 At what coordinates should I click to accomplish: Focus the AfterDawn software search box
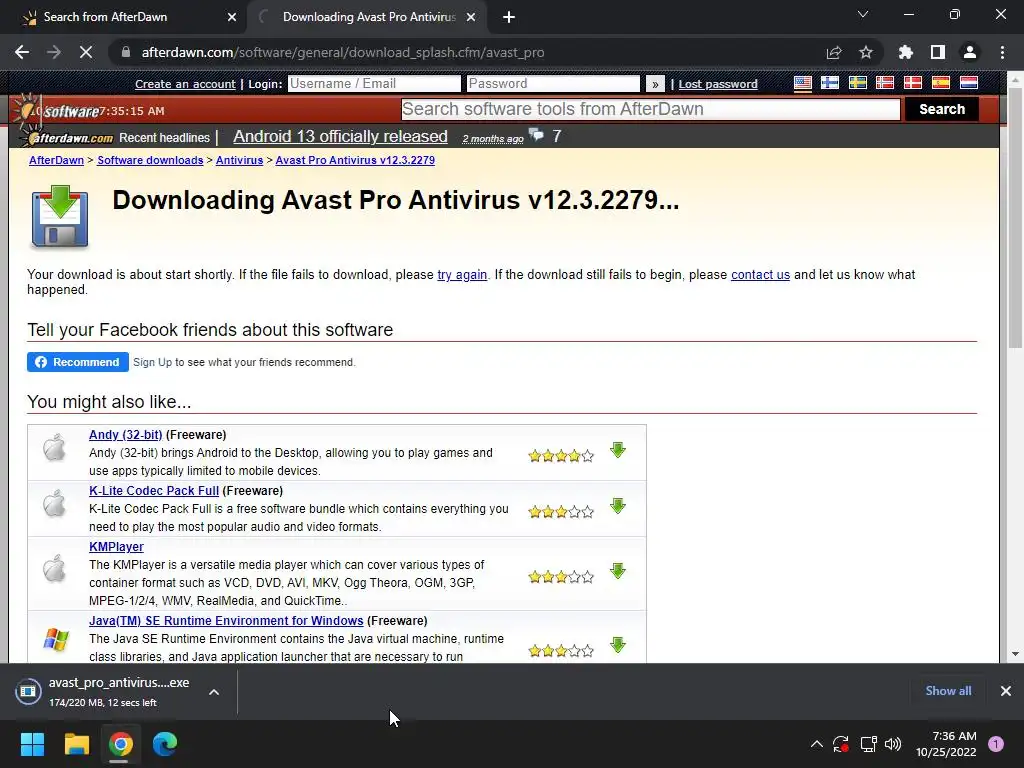pos(650,109)
